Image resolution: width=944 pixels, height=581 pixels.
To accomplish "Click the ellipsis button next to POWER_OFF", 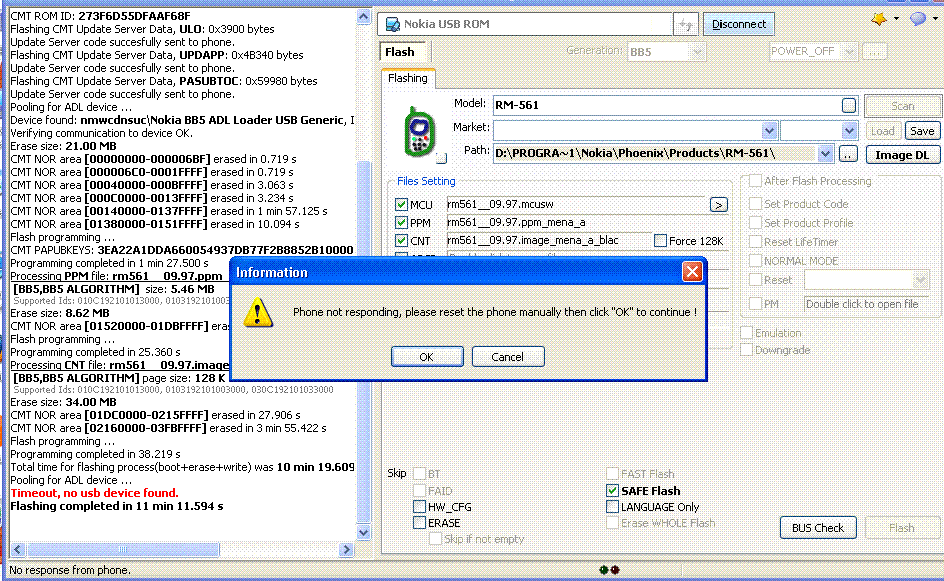I will [x=874, y=52].
